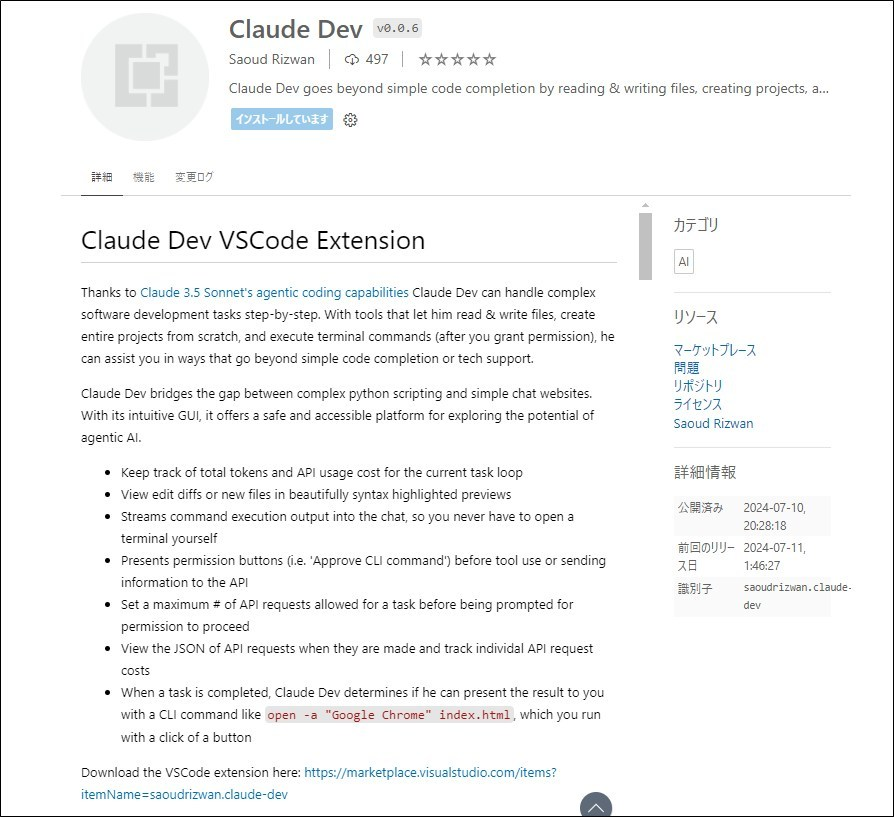Give a five-star rating with the last star
Viewport: 894px width, 817px height.
point(489,59)
